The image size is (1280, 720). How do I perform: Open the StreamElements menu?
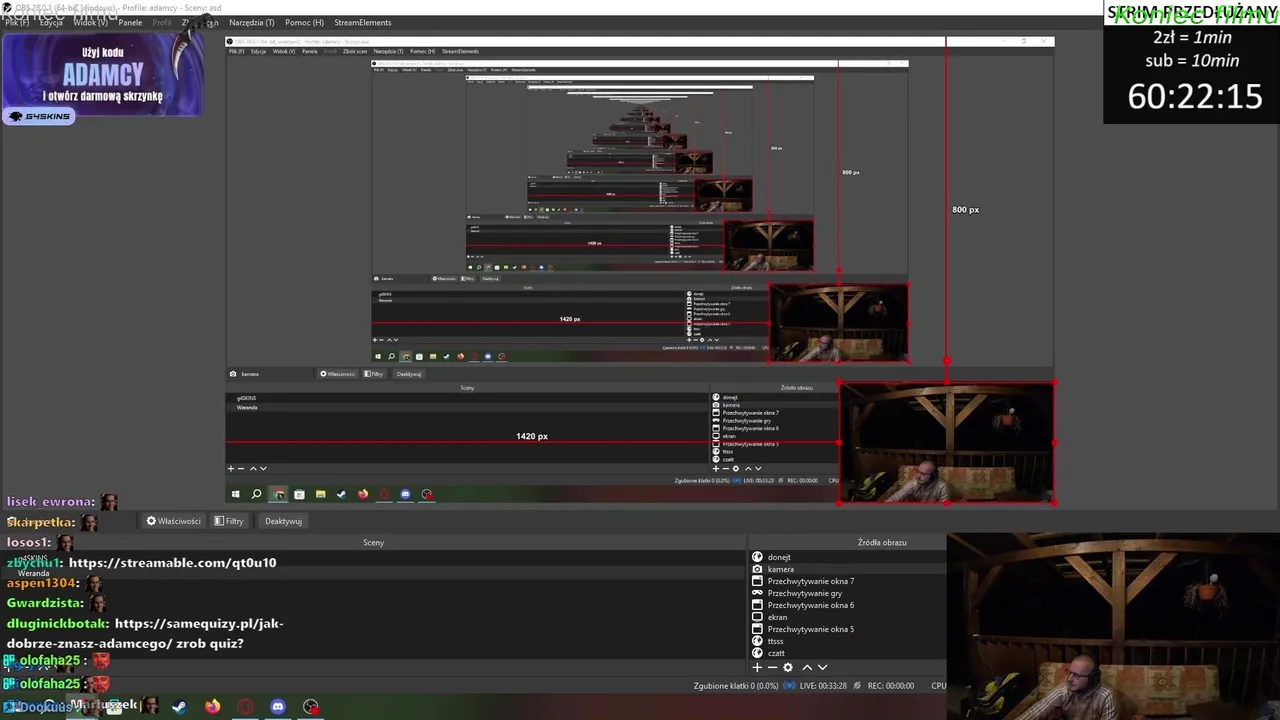coord(363,22)
